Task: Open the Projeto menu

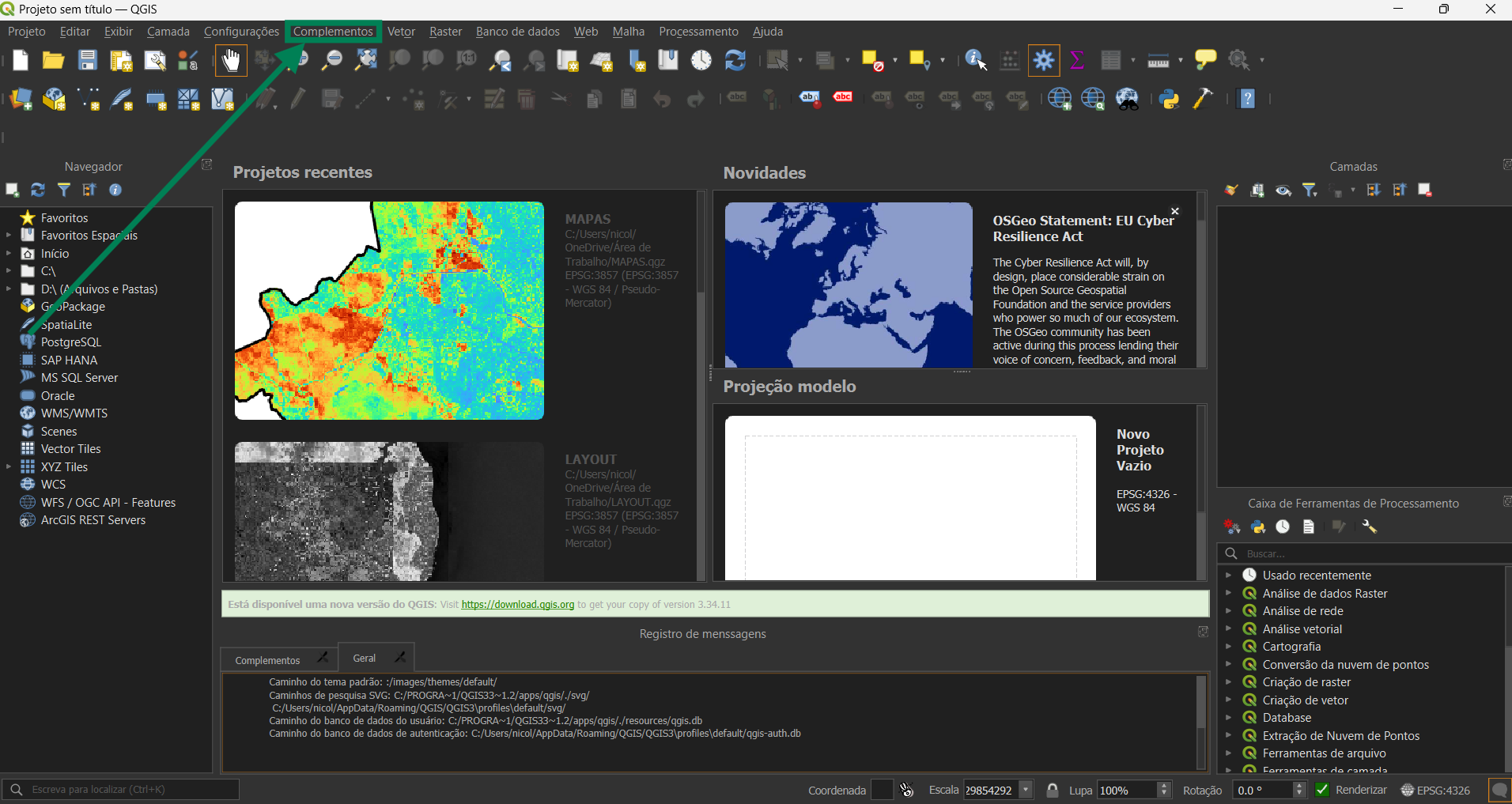Action: pos(27,32)
